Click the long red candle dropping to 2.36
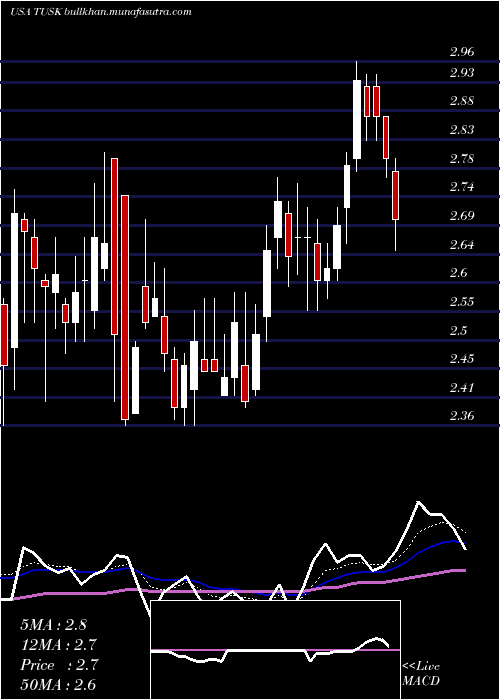500x700 pixels. [125, 307]
